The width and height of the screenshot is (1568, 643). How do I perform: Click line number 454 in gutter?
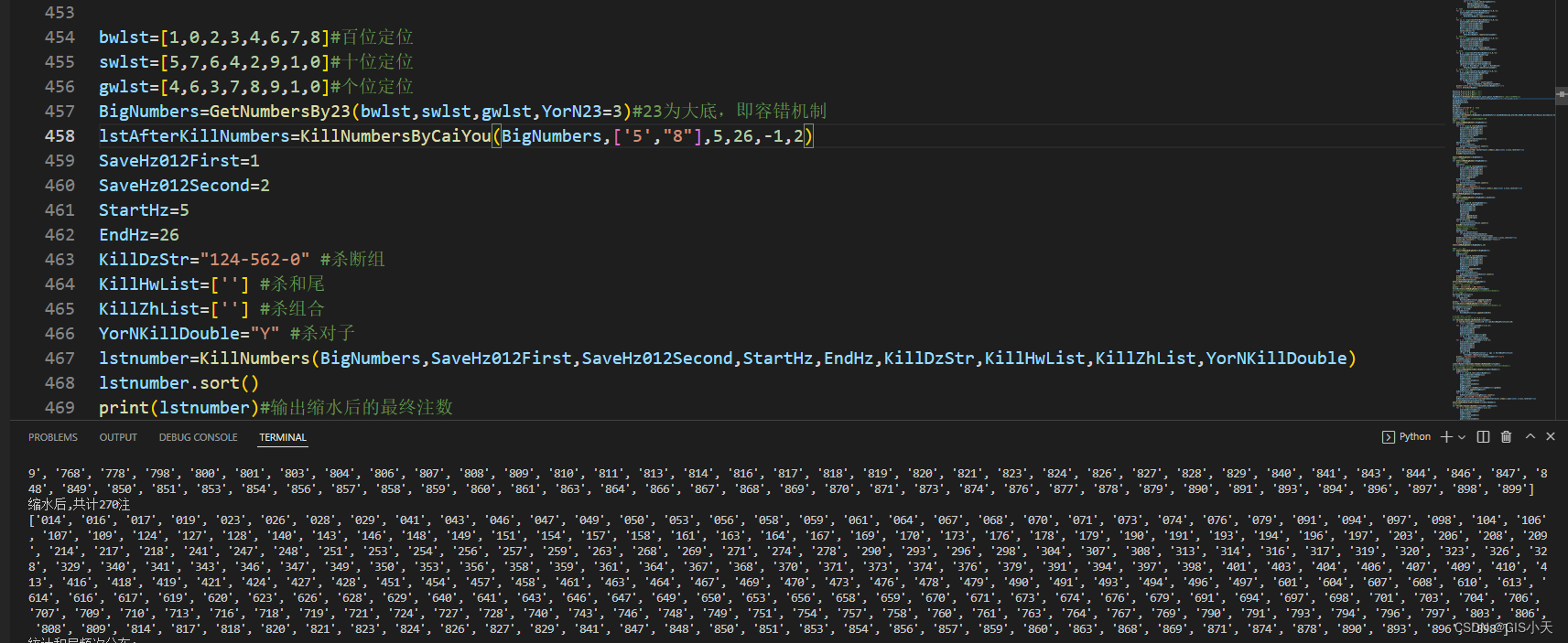point(59,37)
